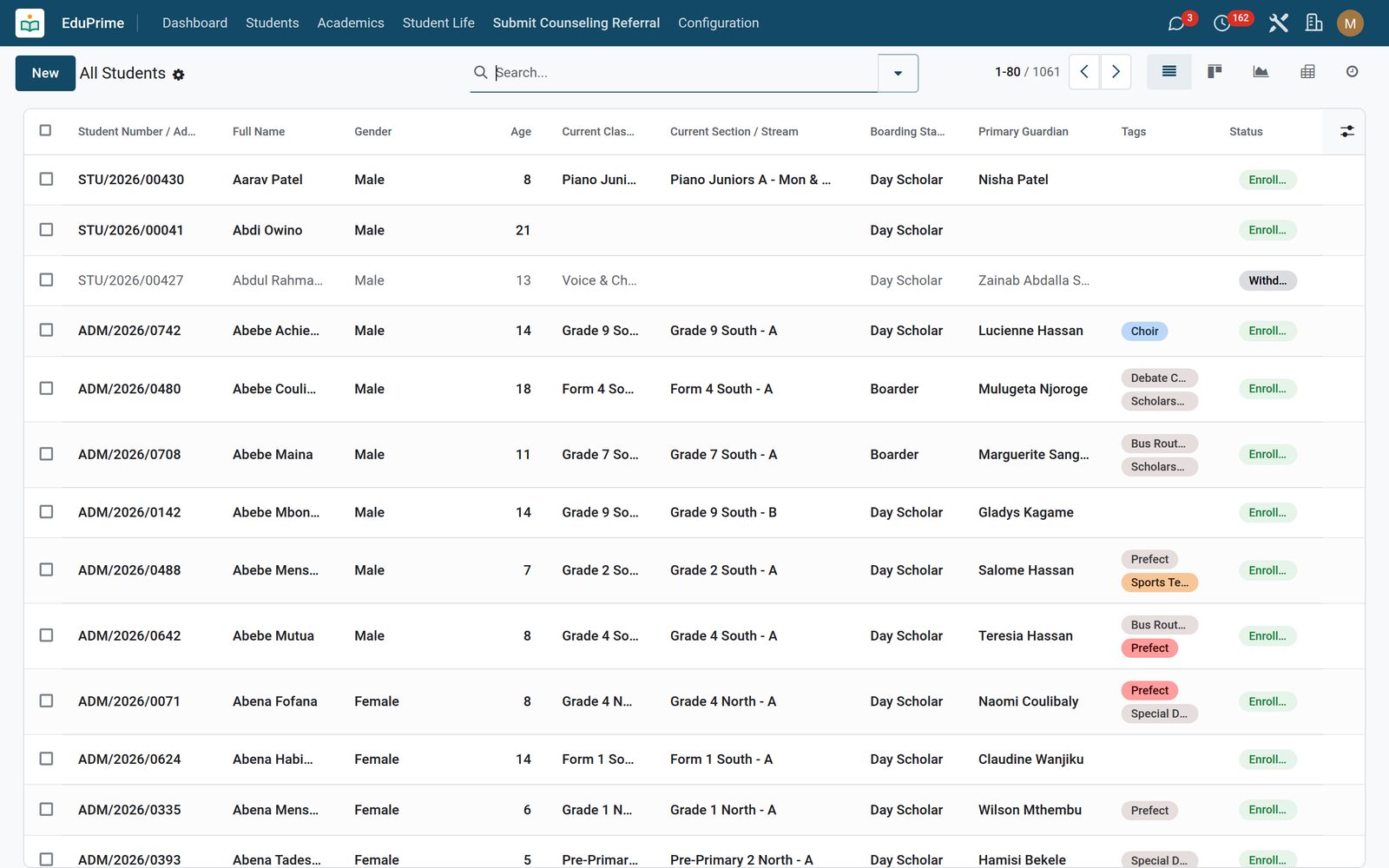This screenshot has width=1389, height=868.
Task: Open the Student Life menu
Action: pyautogui.click(x=438, y=23)
